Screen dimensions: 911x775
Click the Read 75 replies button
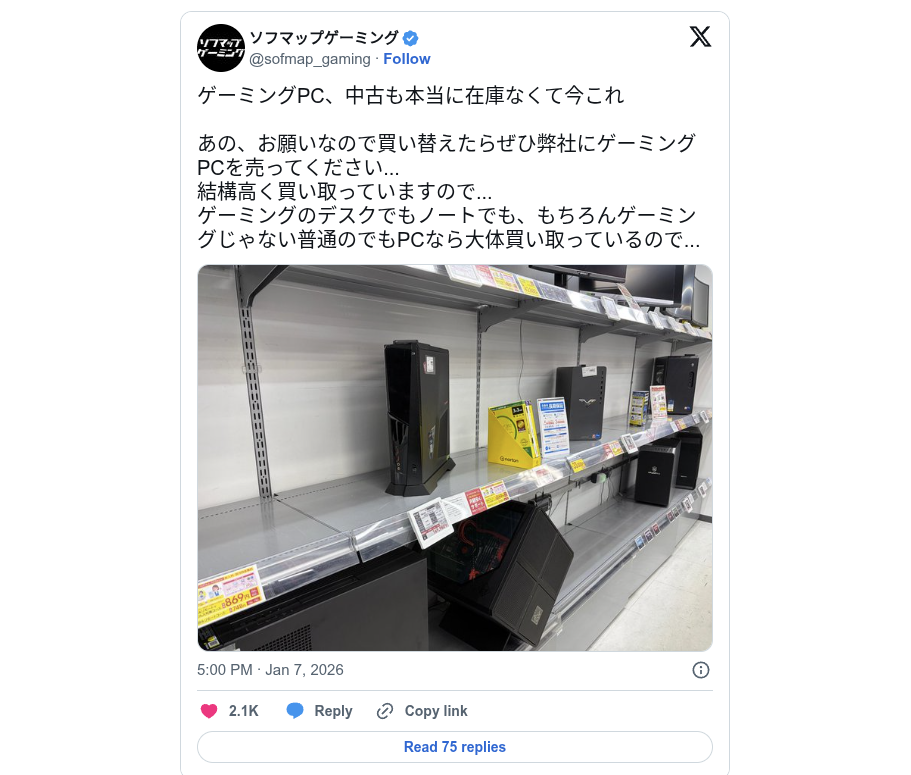(x=455, y=747)
